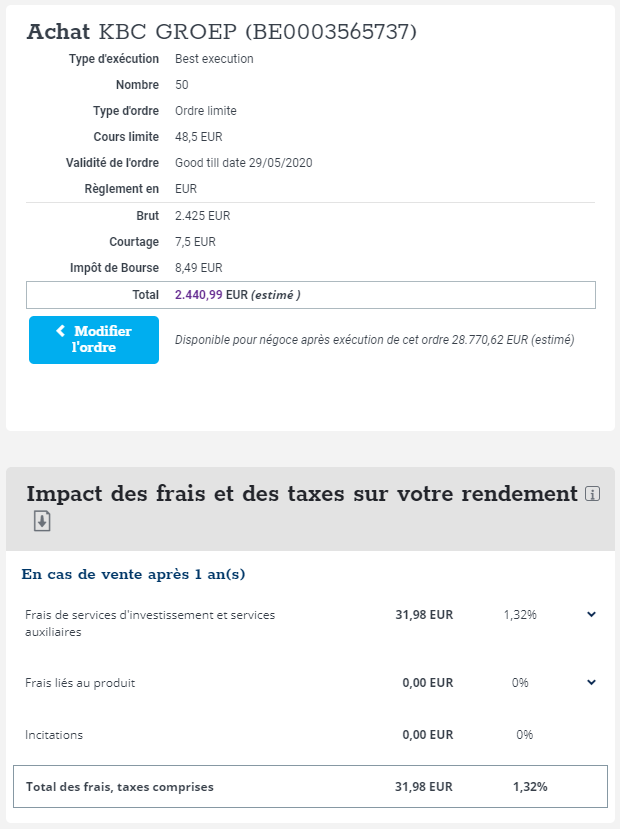
Task: Click the Impôt de Bourse 8,49 EUR amount
Action: click(198, 268)
